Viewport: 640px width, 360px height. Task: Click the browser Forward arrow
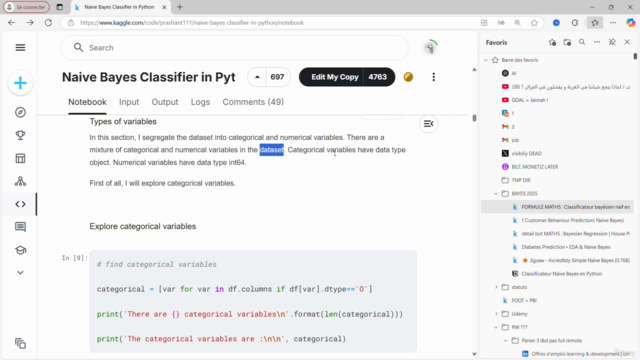point(30,23)
